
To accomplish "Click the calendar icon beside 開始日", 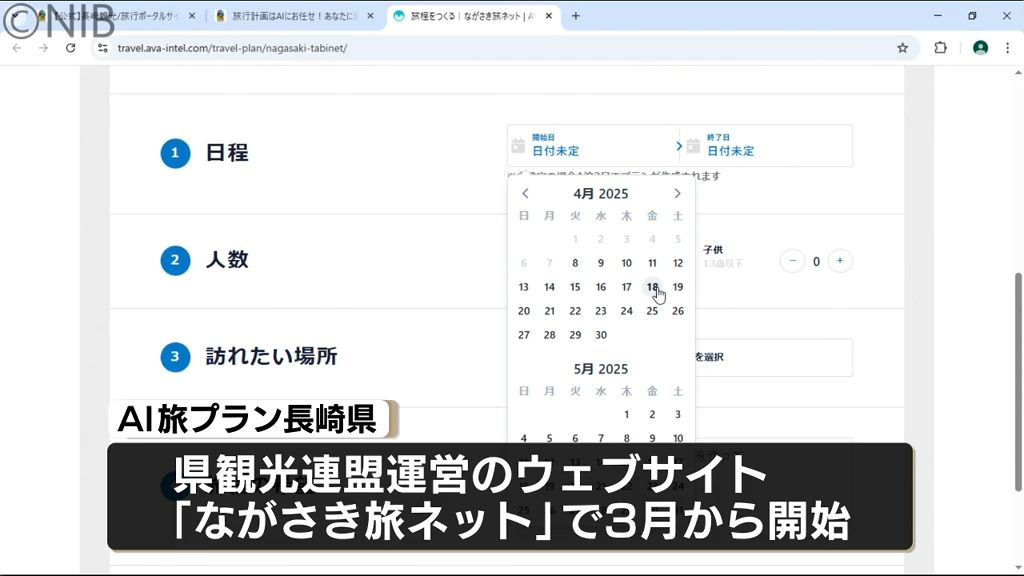I will (518, 145).
